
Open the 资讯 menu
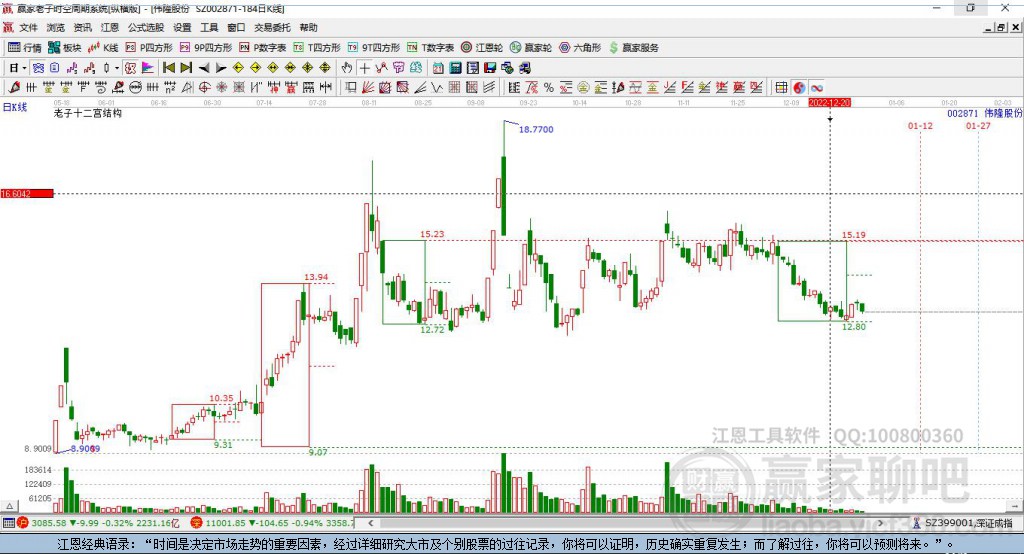point(82,27)
